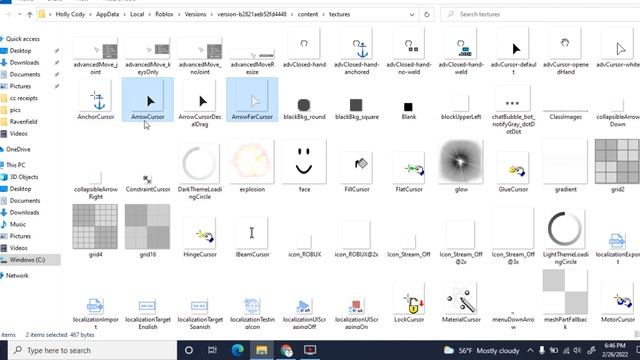Viewport: 640px width, 360px height.
Task: Select the advCursor-default file
Action: 513,52
